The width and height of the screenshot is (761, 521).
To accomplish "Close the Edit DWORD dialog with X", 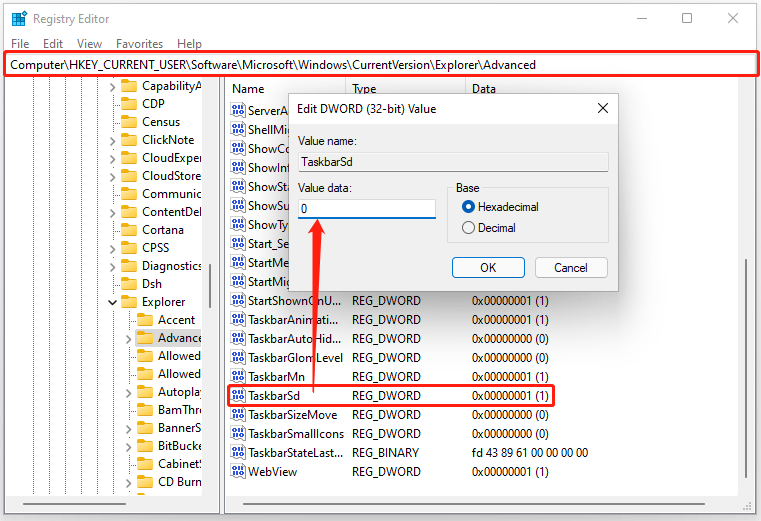I will (x=603, y=108).
